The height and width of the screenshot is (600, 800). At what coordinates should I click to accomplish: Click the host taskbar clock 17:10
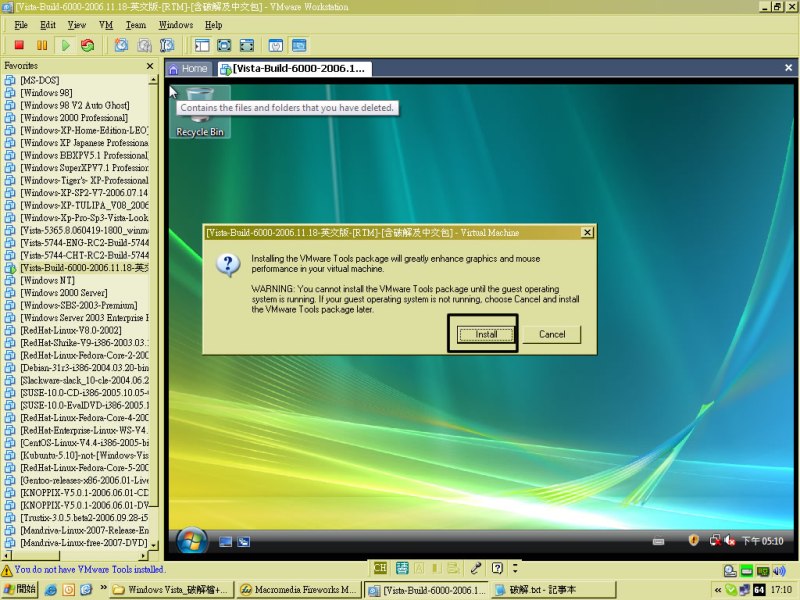pyautogui.click(x=781, y=590)
